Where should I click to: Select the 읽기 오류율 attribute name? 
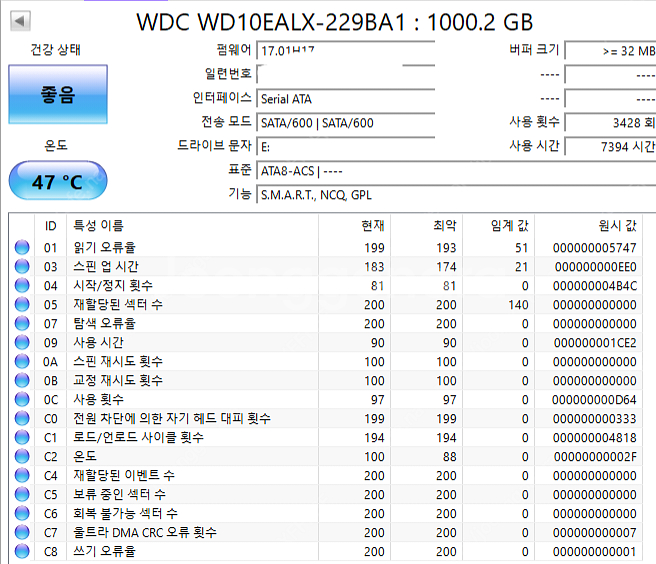[105, 247]
